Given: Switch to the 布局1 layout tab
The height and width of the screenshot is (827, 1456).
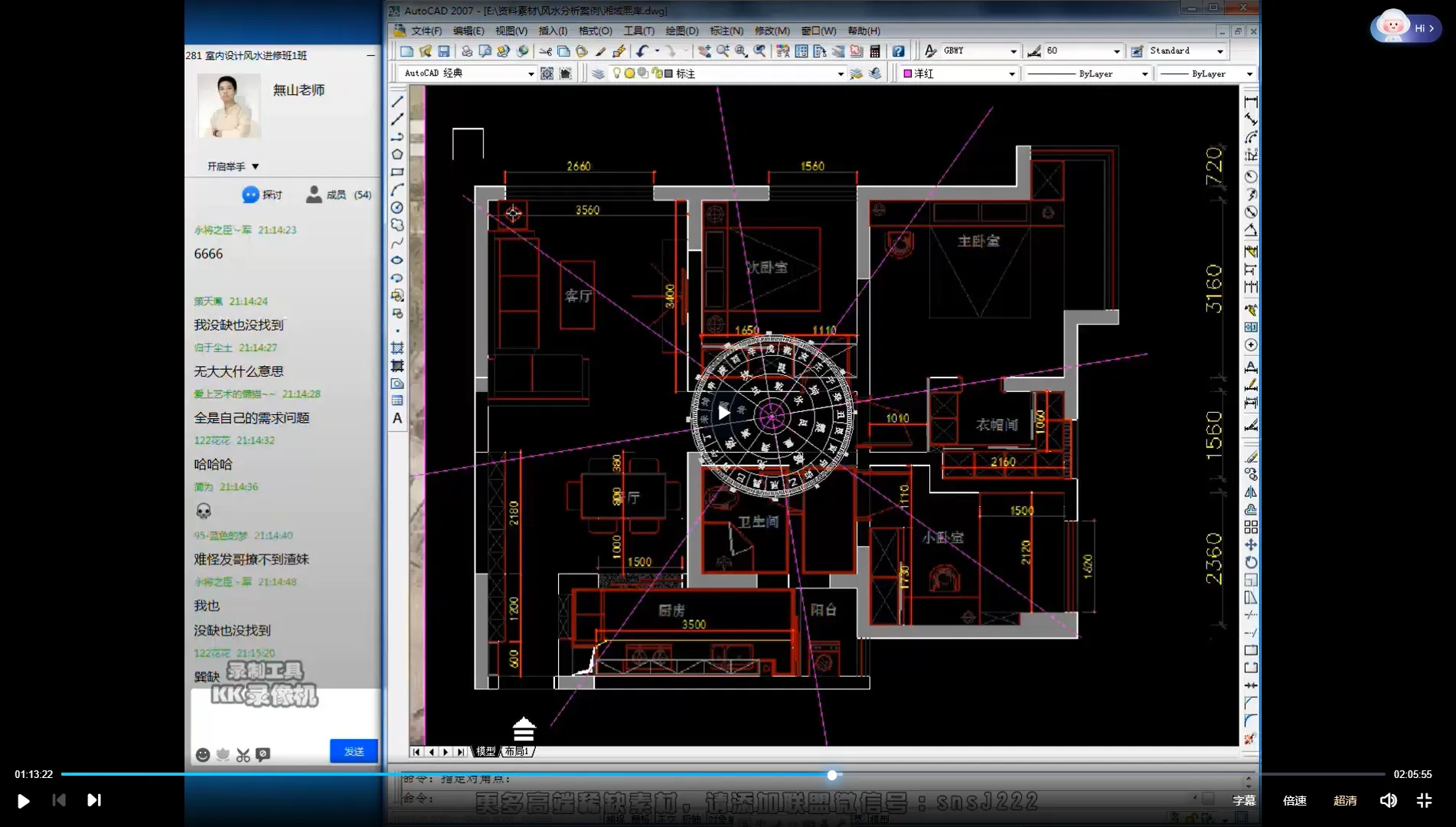Looking at the screenshot, I should (x=517, y=752).
